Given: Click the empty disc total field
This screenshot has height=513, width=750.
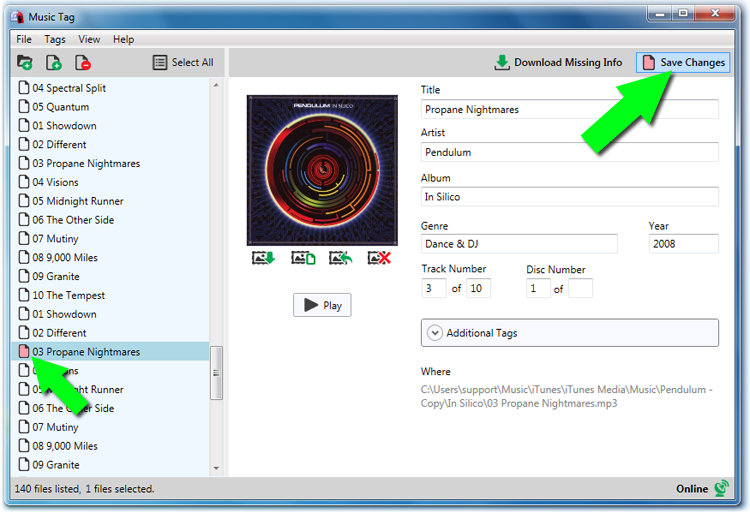Looking at the screenshot, I should tap(581, 288).
